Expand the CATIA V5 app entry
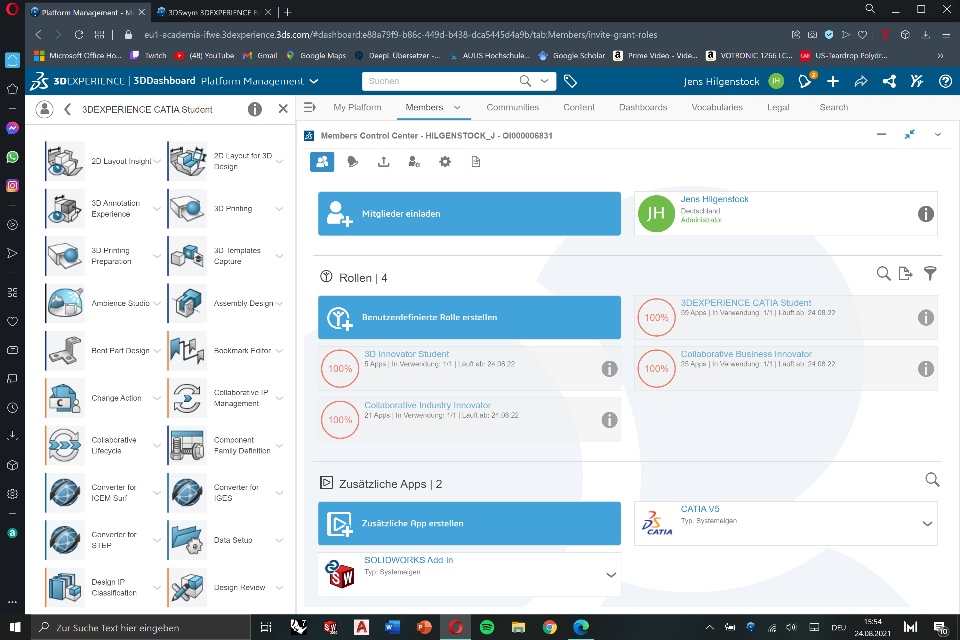The image size is (960, 640). click(928, 524)
